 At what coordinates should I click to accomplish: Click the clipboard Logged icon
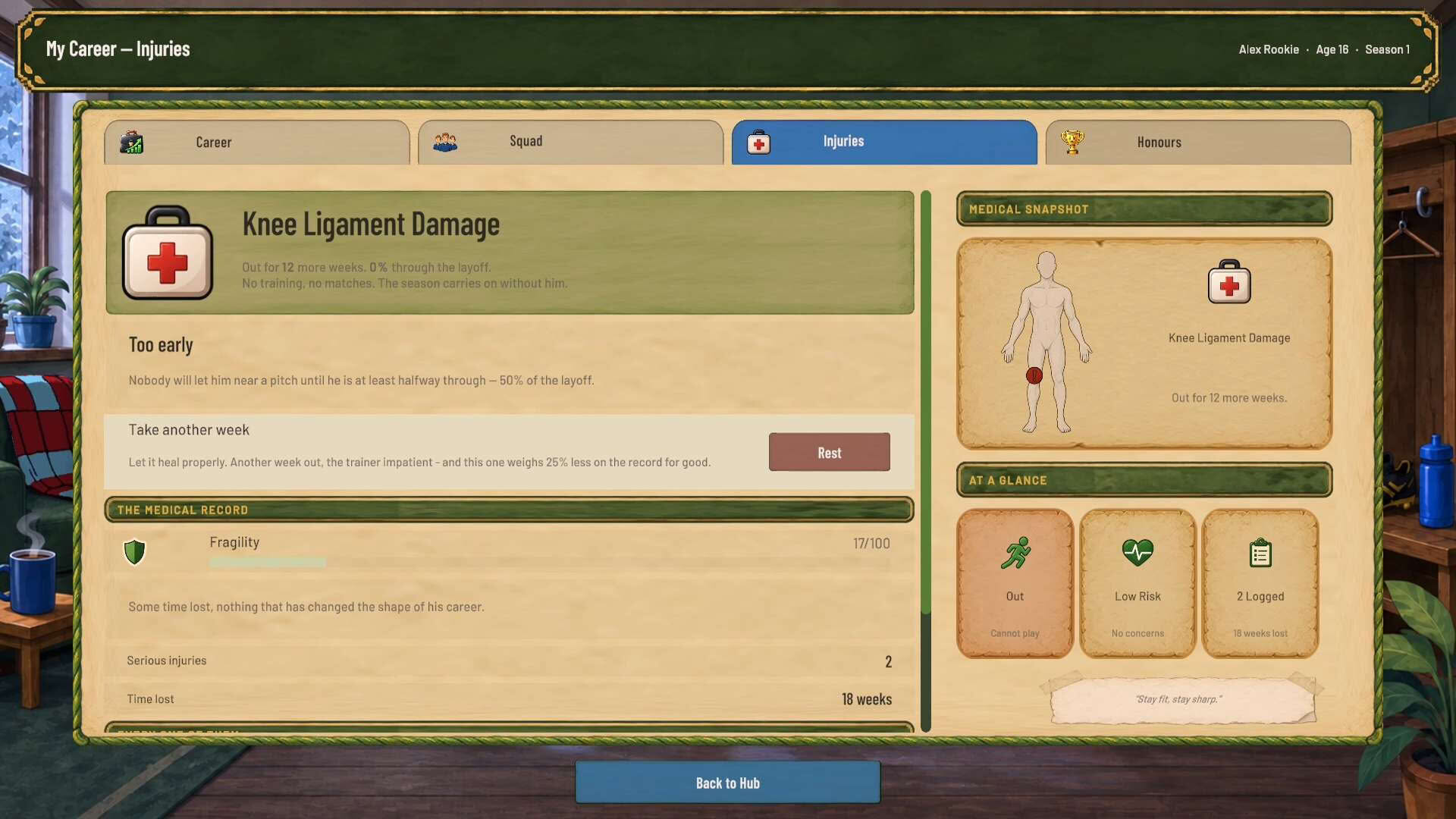[1260, 553]
